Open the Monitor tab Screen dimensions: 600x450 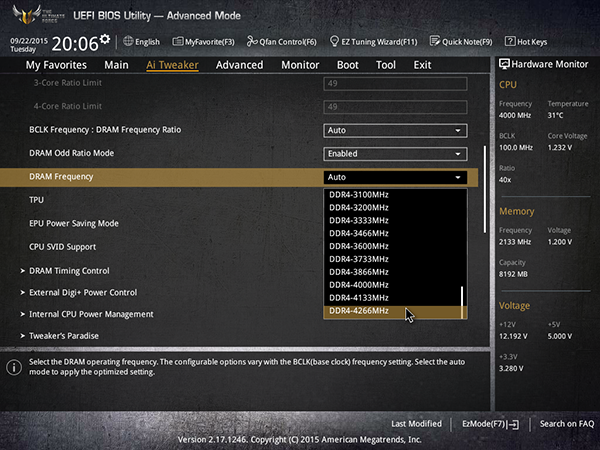tap(300, 65)
